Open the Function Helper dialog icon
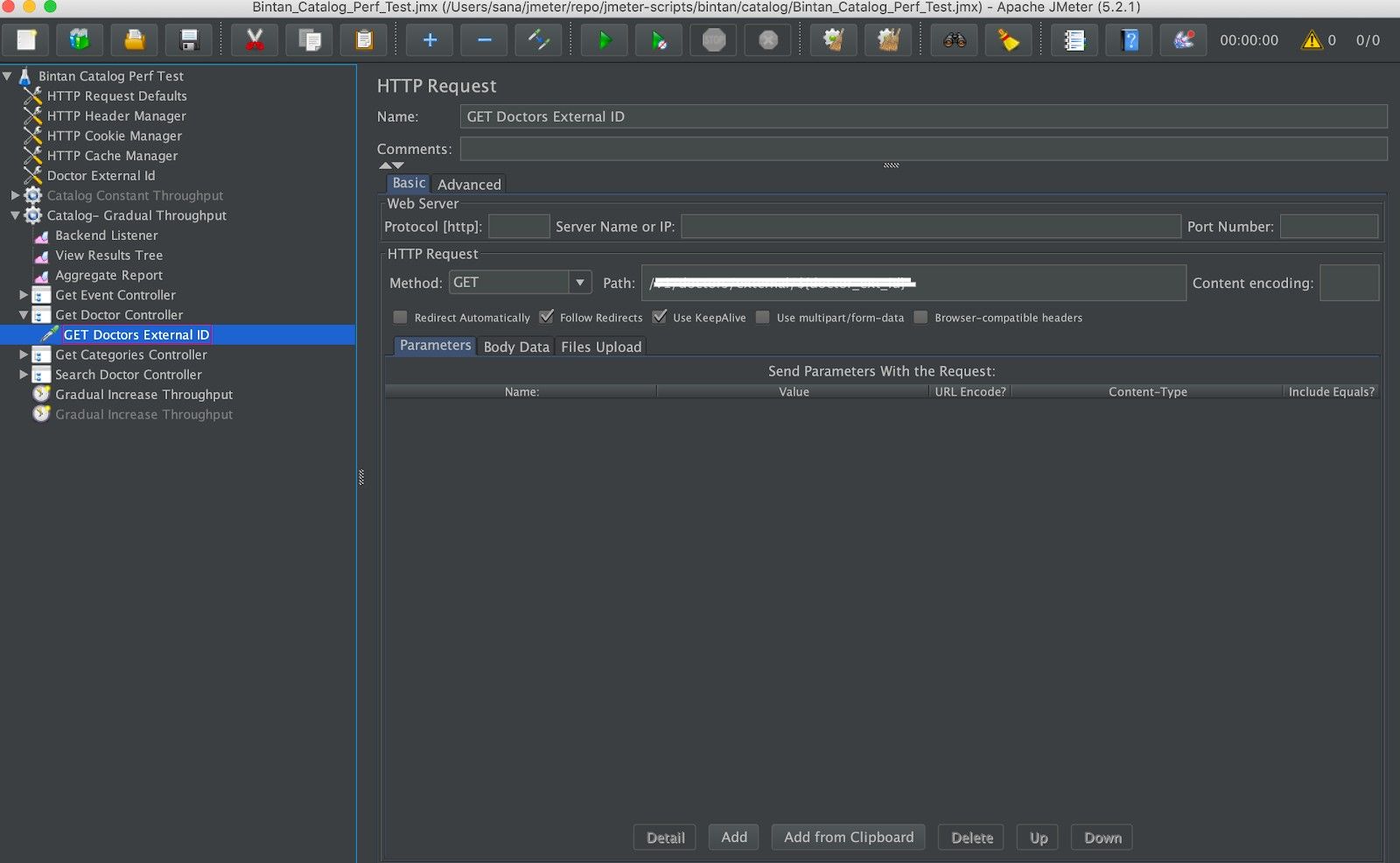 click(x=1074, y=40)
